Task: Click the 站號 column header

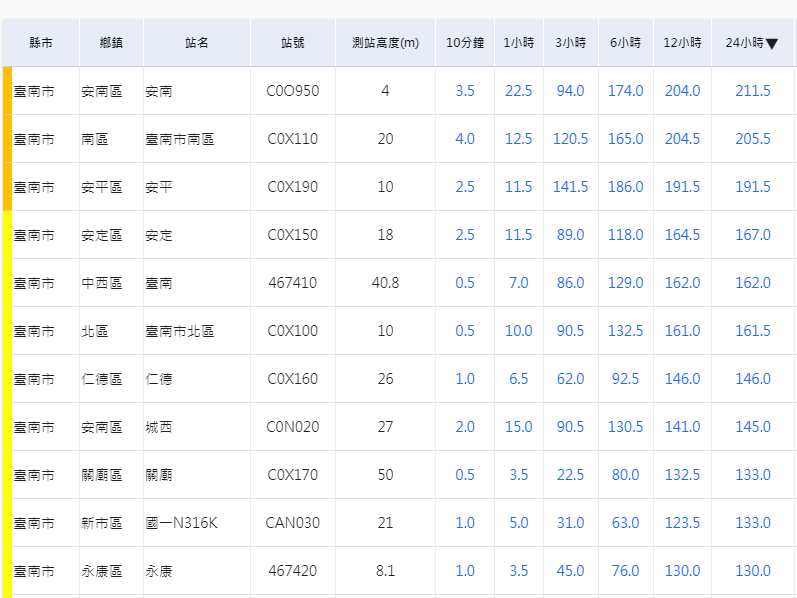Action: (293, 43)
